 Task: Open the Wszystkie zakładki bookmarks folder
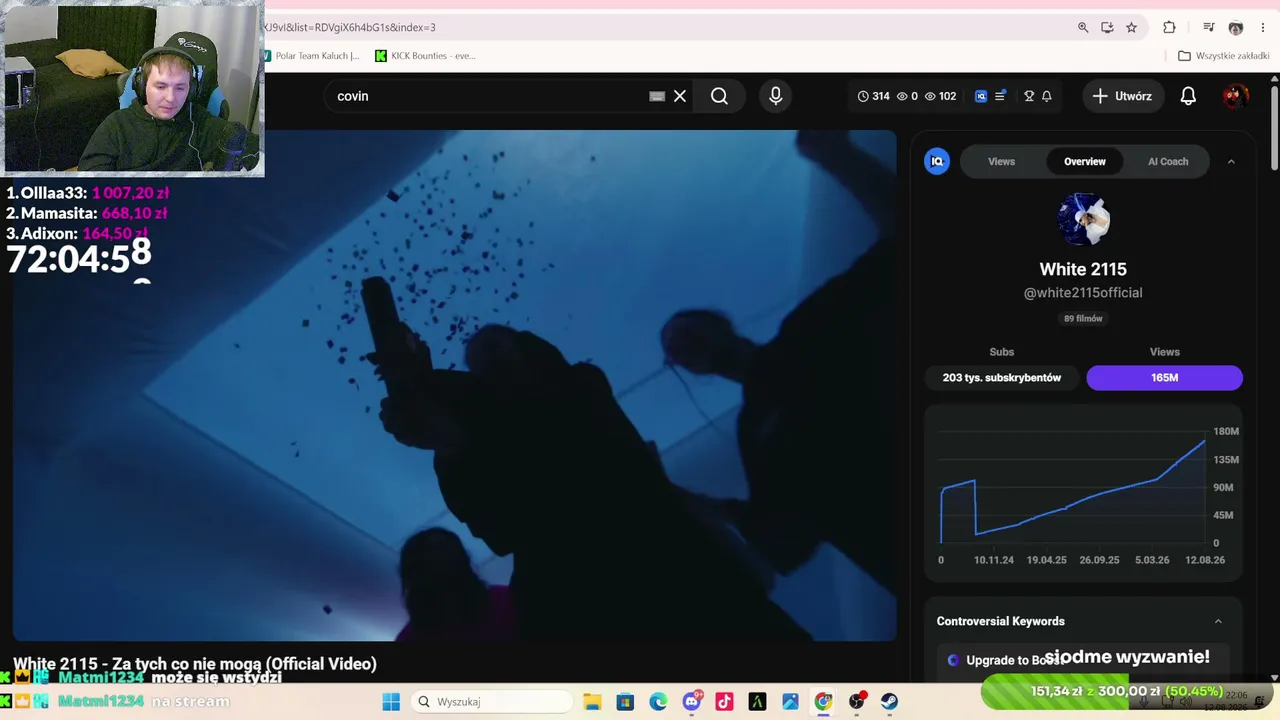pos(1224,56)
